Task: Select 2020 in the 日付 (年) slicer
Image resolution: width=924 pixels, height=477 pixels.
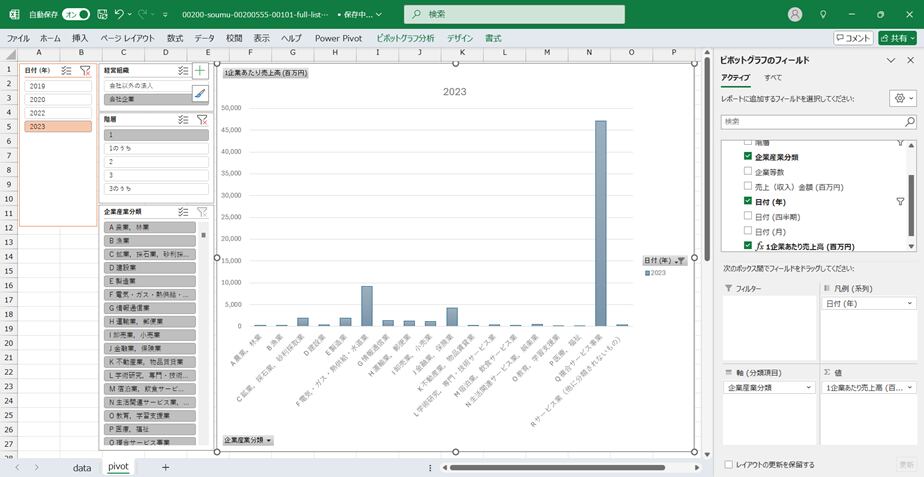Action: click(x=58, y=100)
